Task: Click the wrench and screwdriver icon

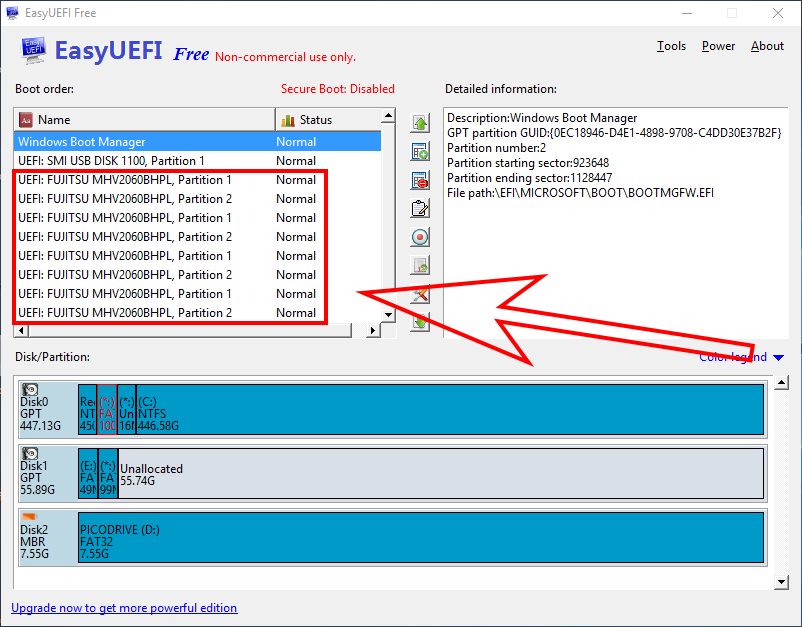Action: pos(420,294)
